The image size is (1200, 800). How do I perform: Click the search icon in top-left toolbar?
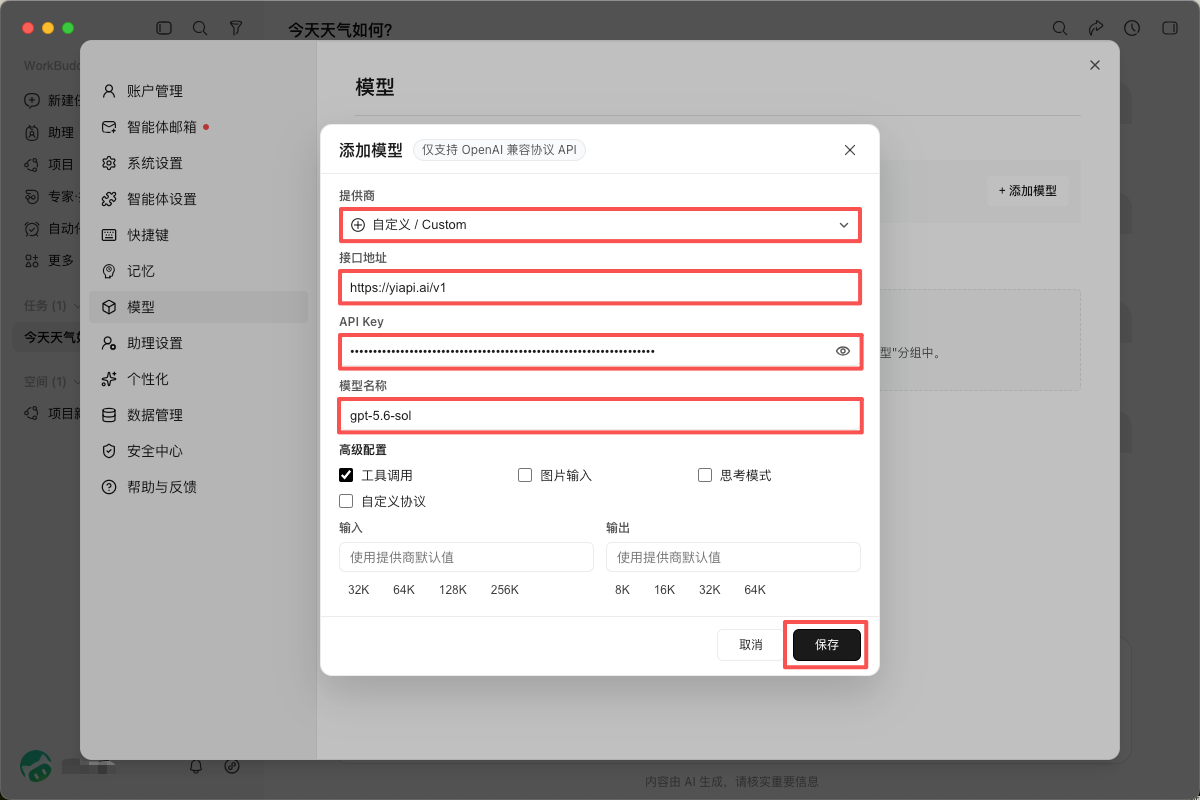(x=200, y=28)
